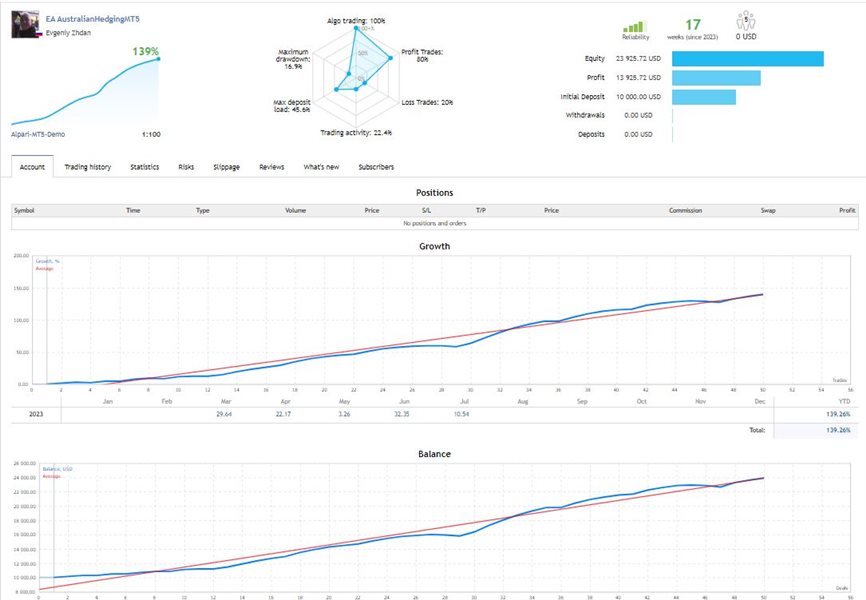
Task: Open the Slippage tab
Action: pos(226,167)
